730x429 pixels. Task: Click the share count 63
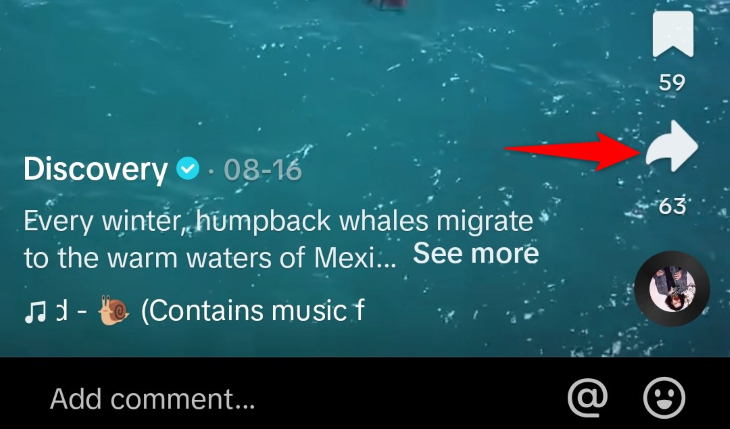point(672,206)
